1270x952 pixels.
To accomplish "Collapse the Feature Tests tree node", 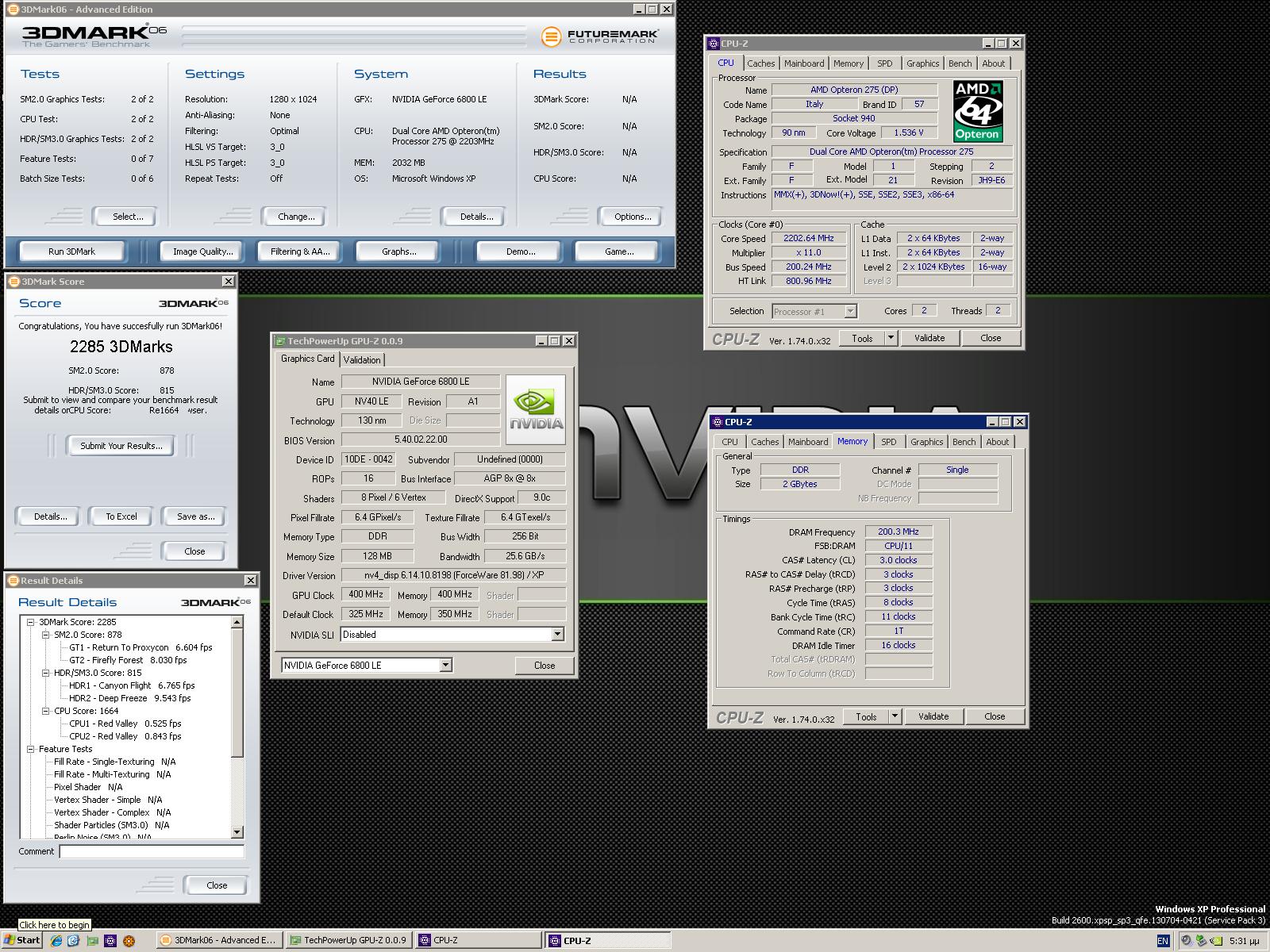I will click(31, 750).
